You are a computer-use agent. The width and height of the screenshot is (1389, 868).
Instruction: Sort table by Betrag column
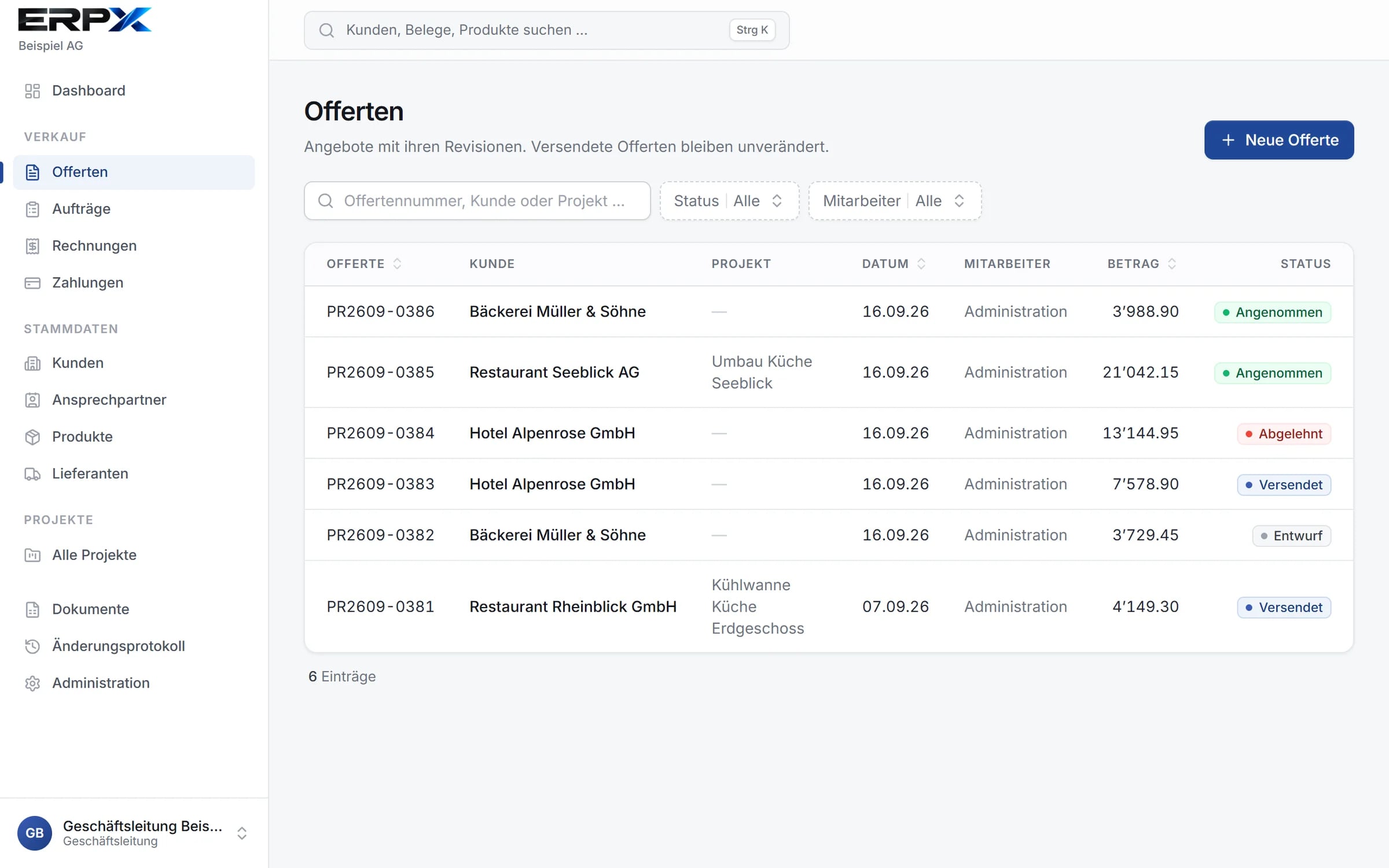(1141, 264)
